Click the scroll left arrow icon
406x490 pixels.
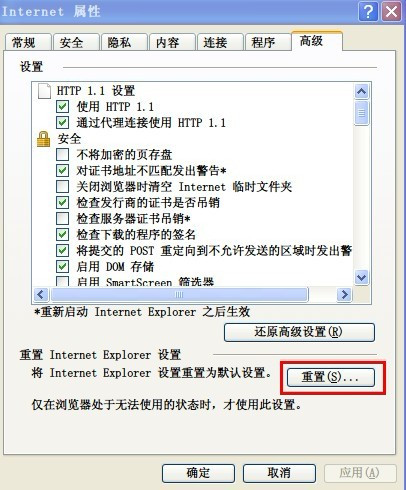(x=41, y=295)
